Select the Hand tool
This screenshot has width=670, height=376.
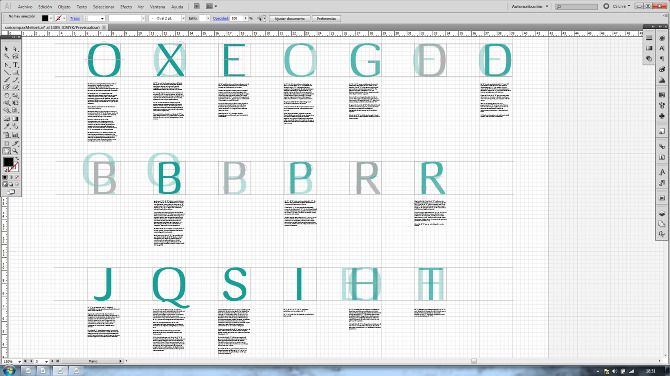point(7,151)
